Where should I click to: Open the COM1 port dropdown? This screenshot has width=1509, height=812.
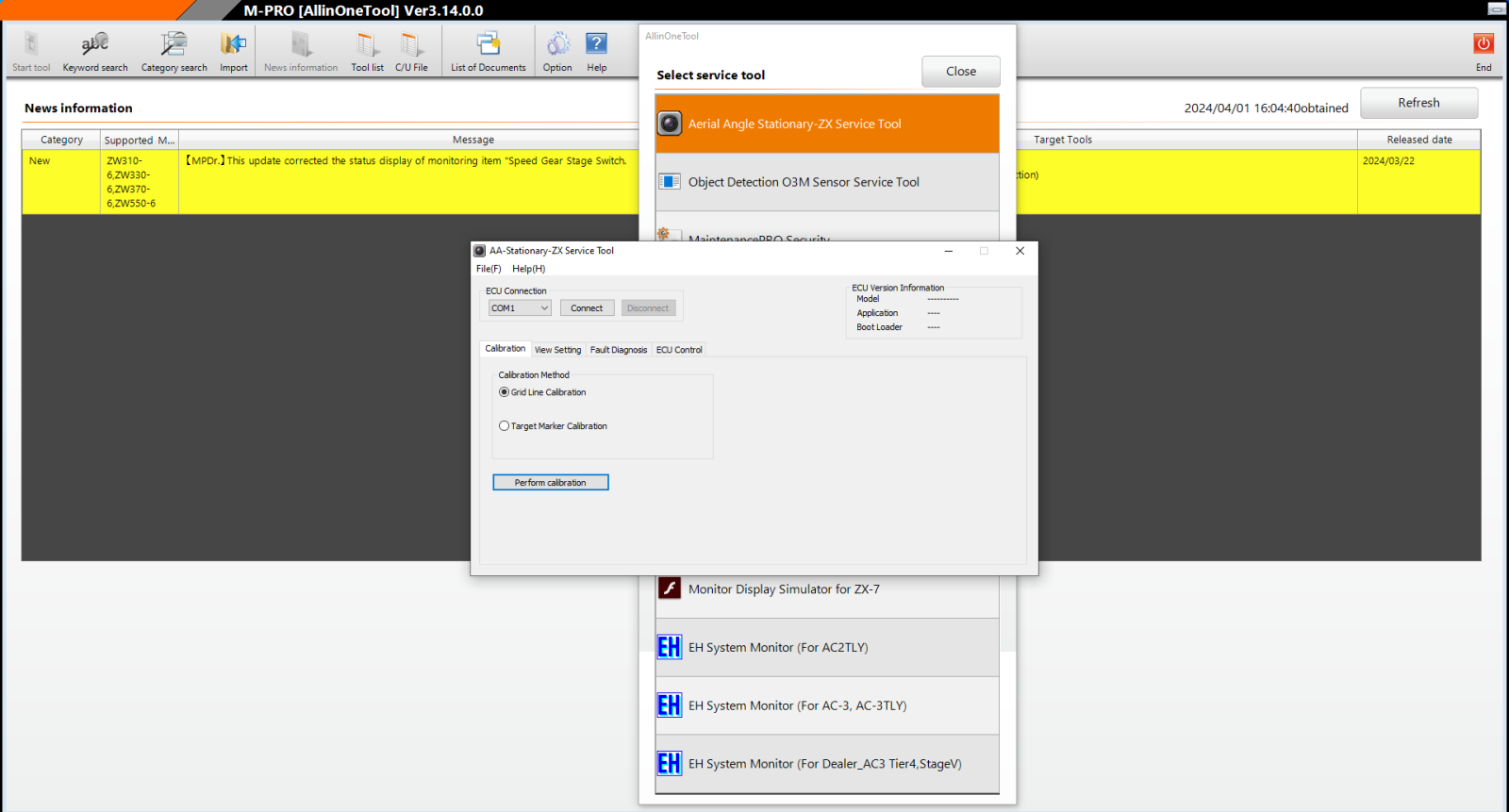[x=520, y=308]
